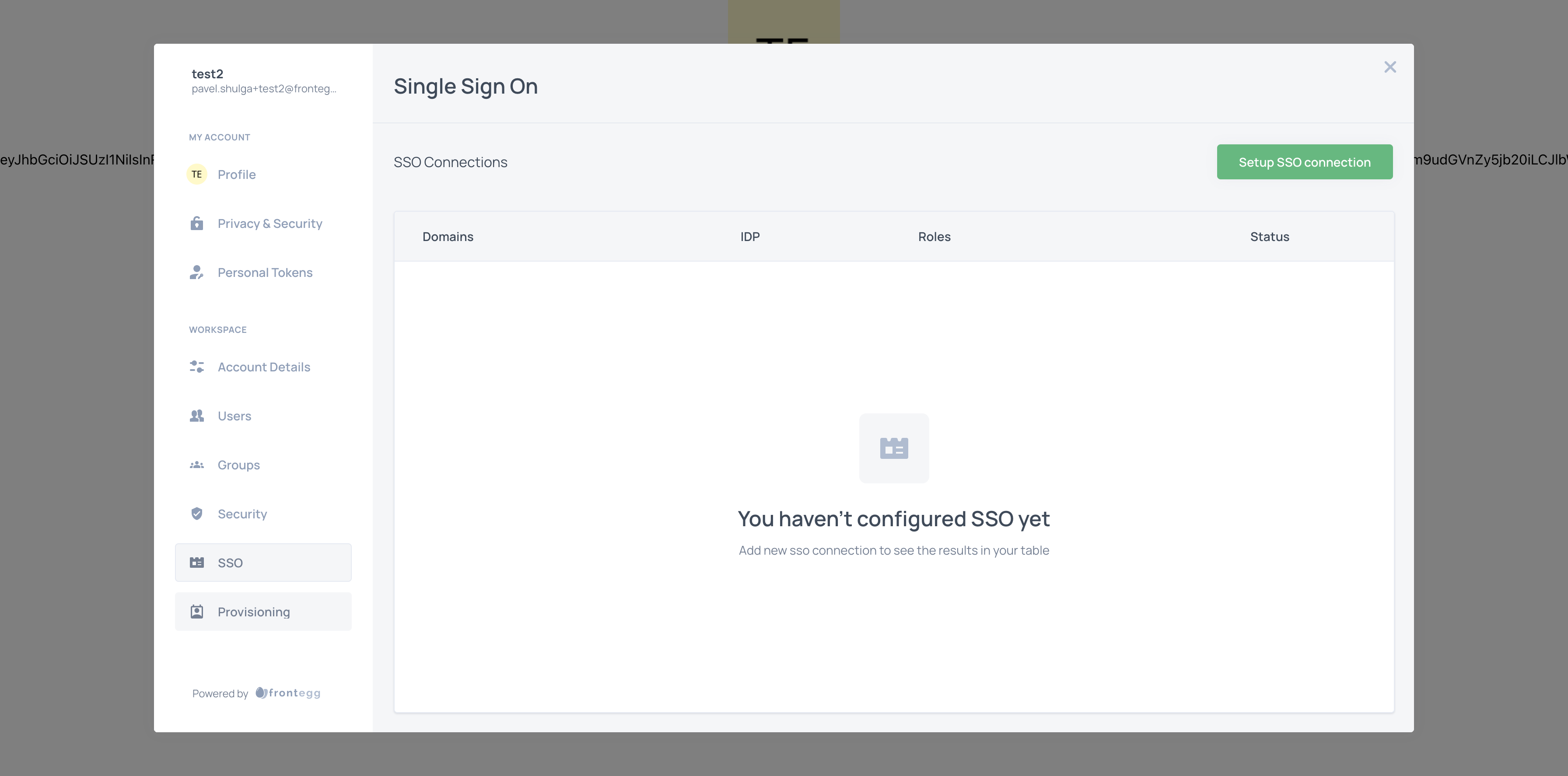Click the Privacy & Security lock icon

click(196, 224)
